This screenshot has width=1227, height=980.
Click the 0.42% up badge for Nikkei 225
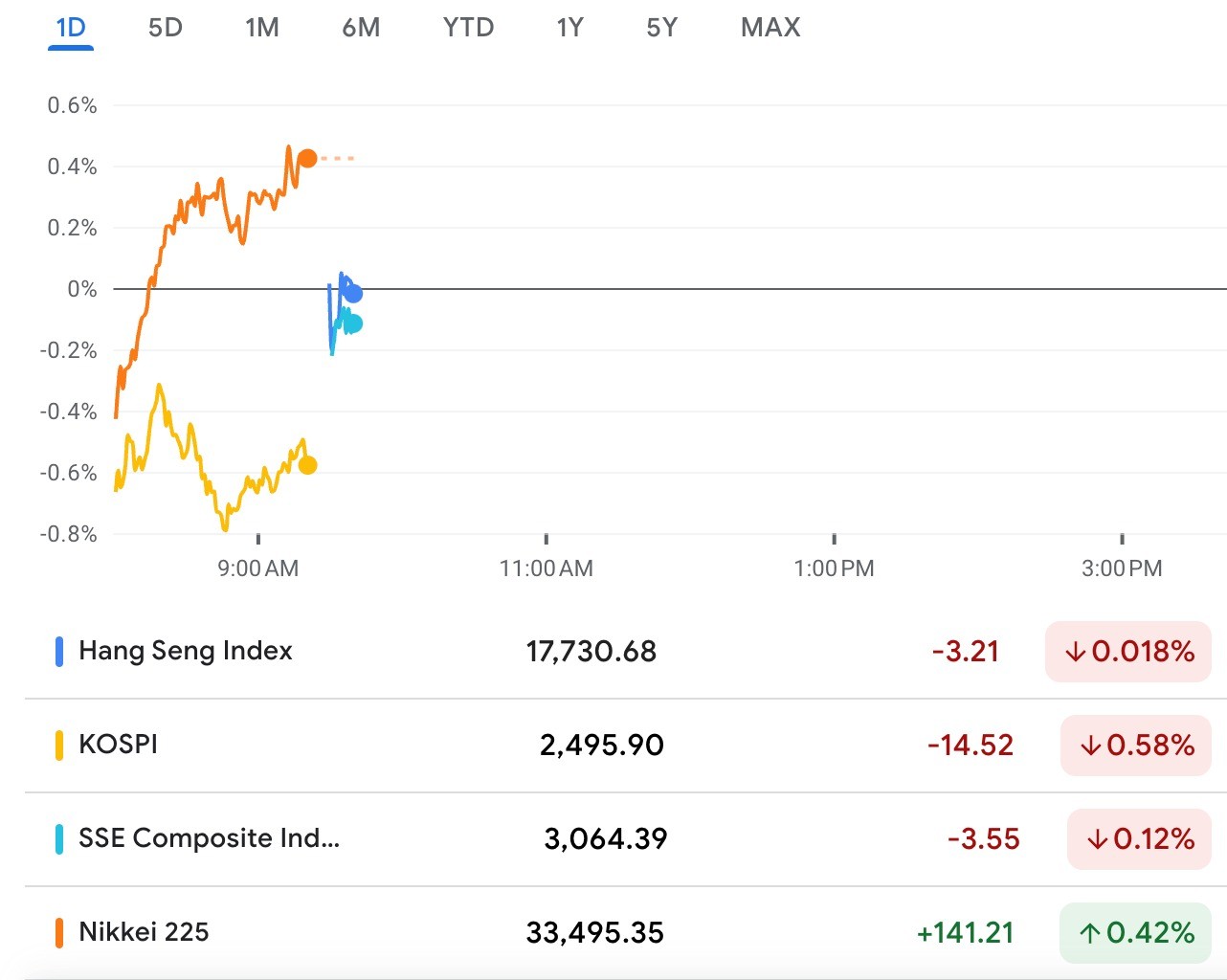(1135, 933)
